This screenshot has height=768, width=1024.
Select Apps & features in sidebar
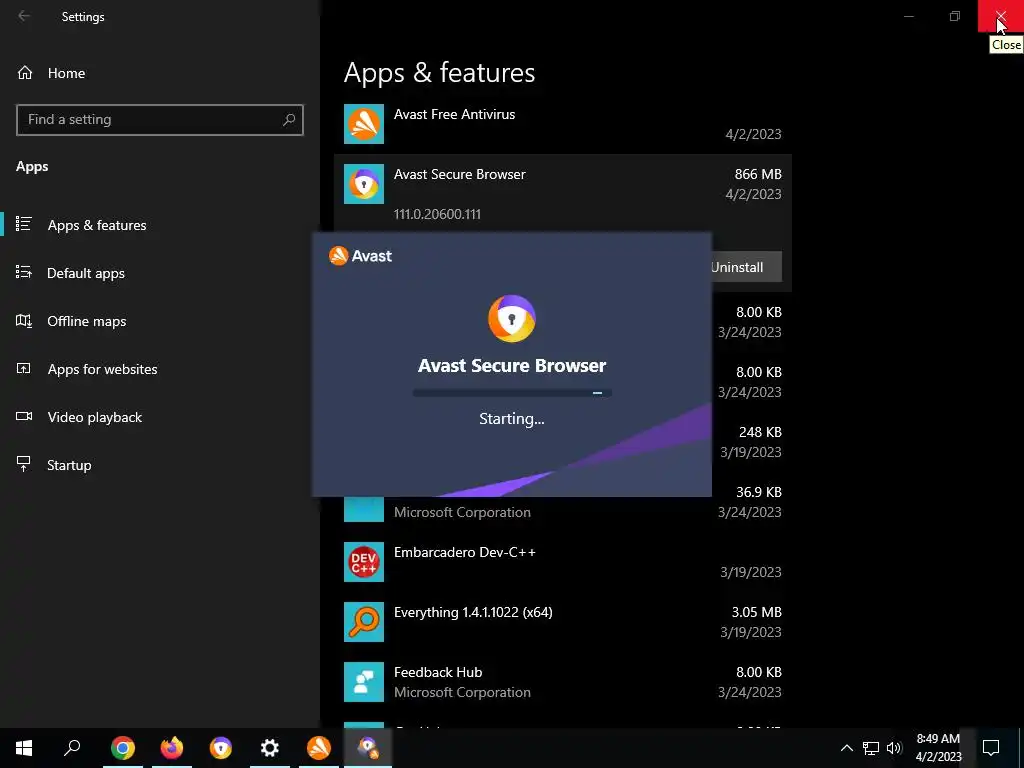tap(160, 225)
